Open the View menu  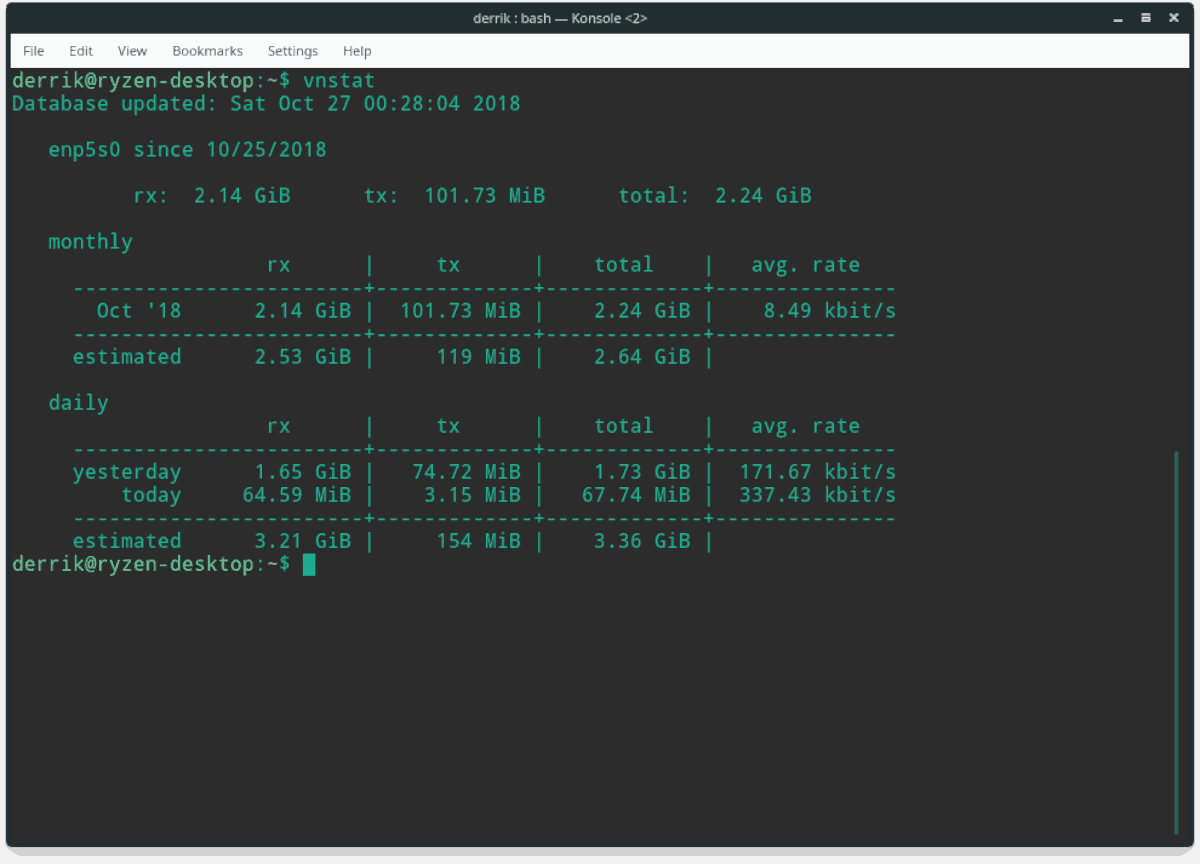pos(132,50)
